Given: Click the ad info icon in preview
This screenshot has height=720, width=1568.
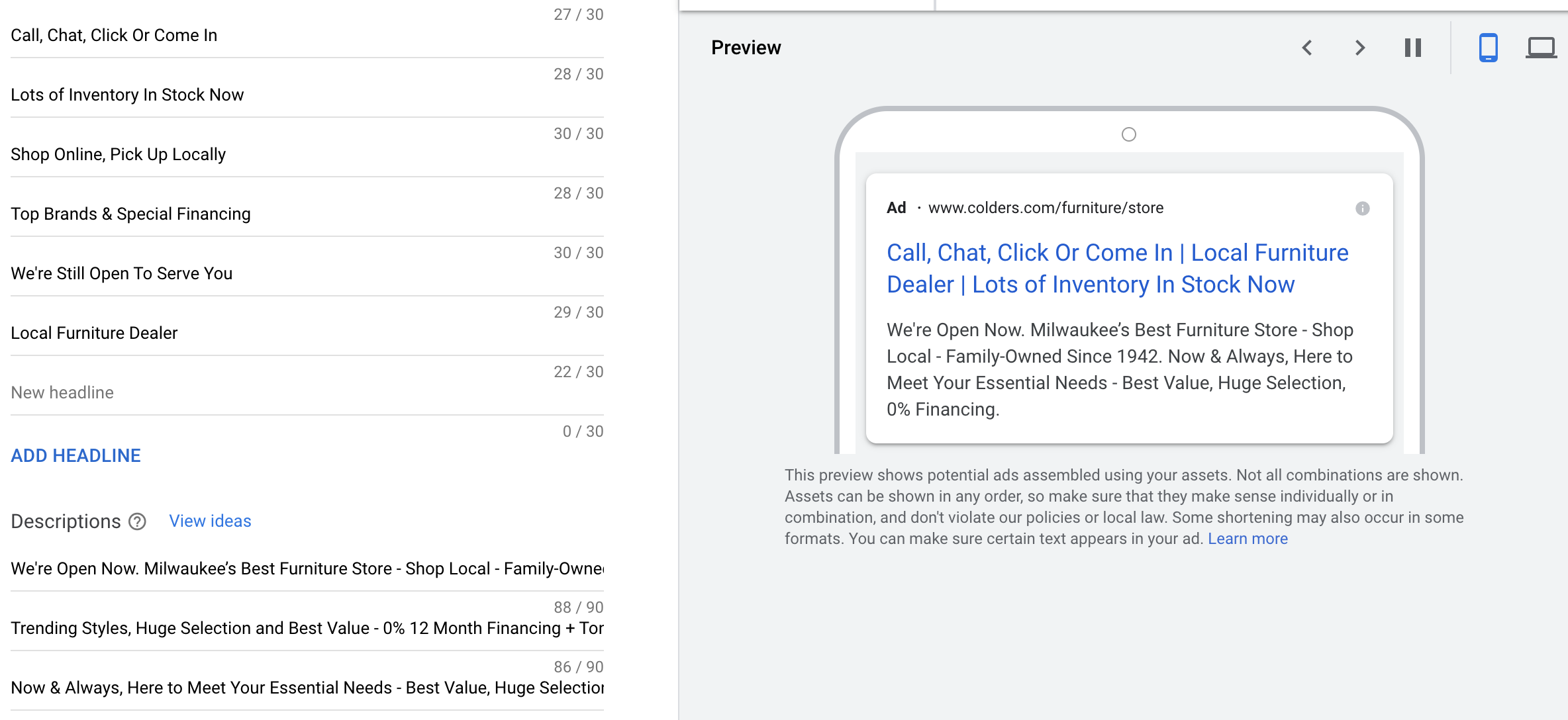Looking at the screenshot, I should (1362, 208).
